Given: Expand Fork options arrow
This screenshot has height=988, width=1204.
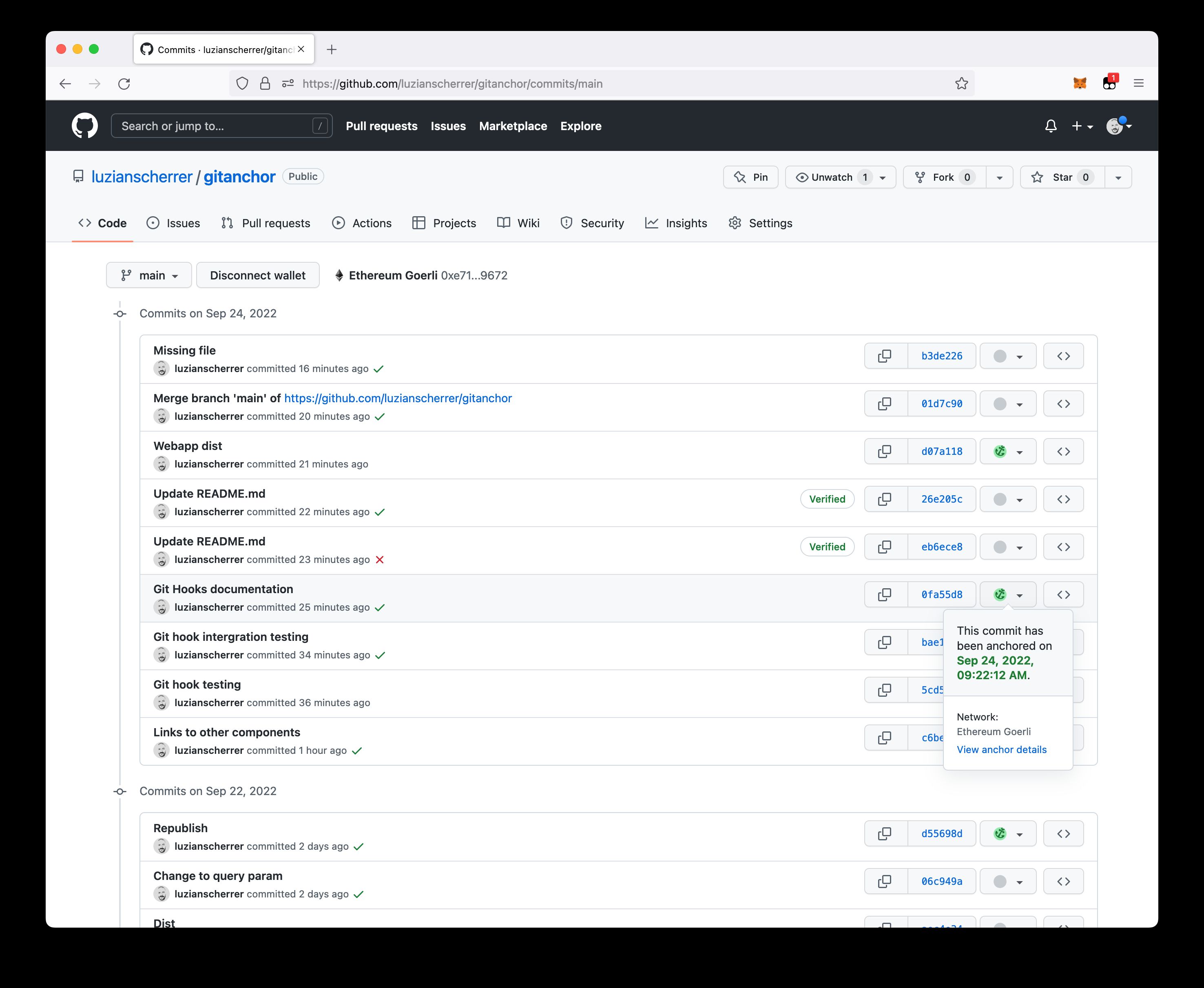Looking at the screenshot, I should pyautogui.click(x=999, y=177).
